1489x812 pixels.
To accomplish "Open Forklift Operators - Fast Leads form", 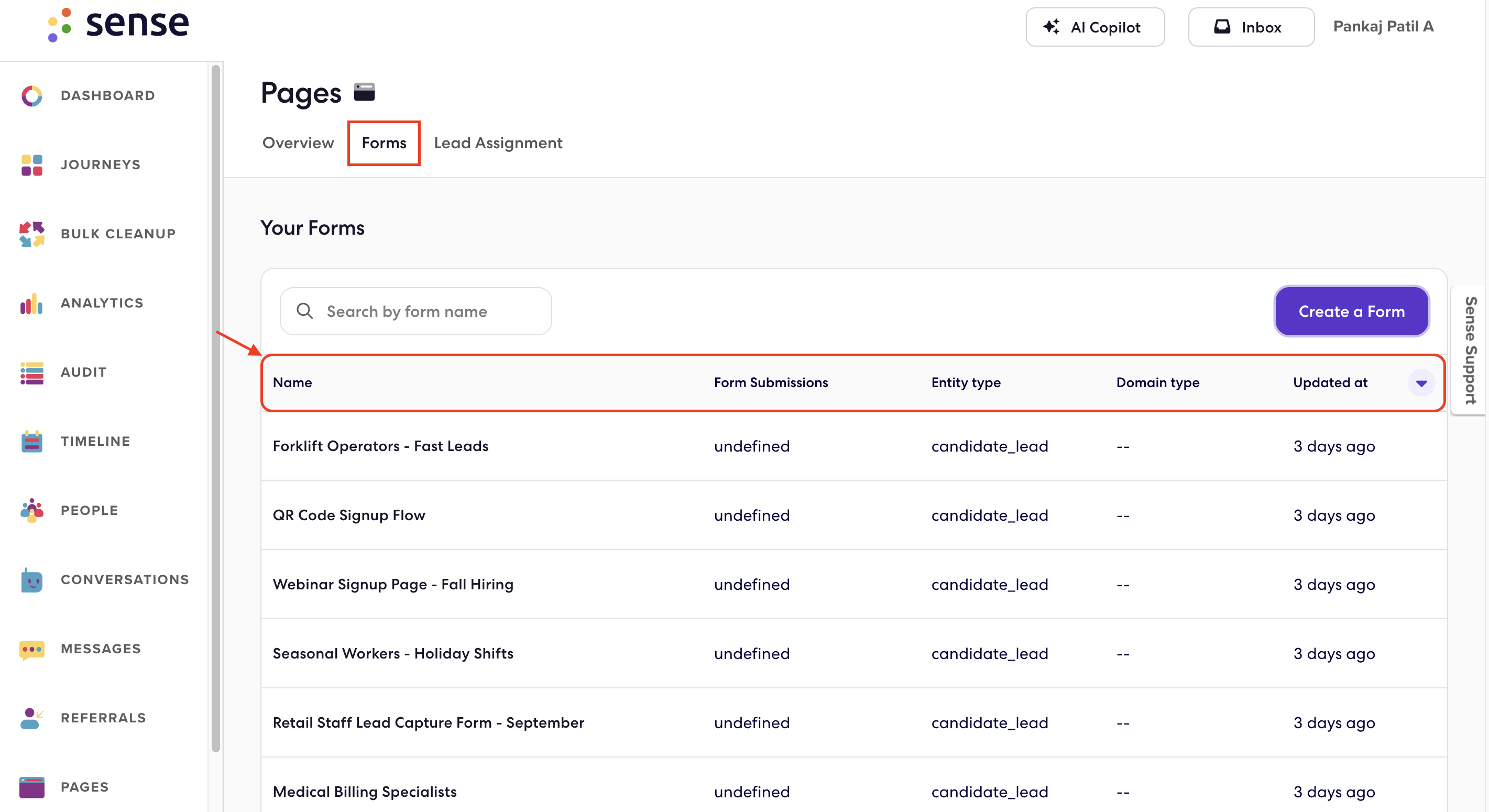I will [380, 446].
